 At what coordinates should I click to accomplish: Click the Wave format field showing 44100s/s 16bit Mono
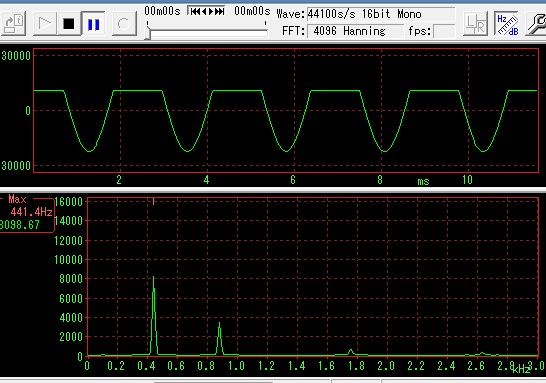[381, 14]
